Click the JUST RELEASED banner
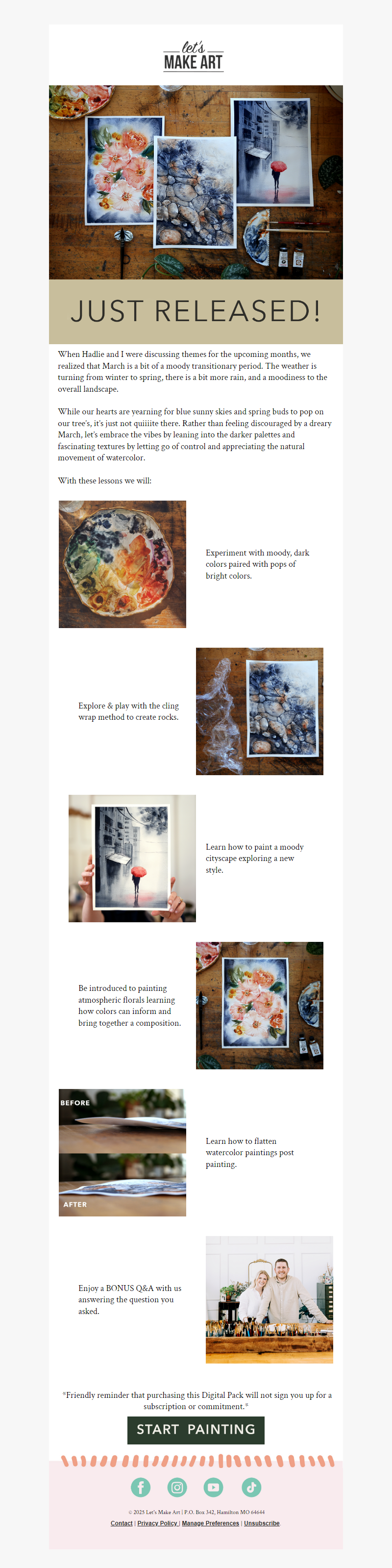The width and height of the screenshot is (392, 1568). pos(196,312)
